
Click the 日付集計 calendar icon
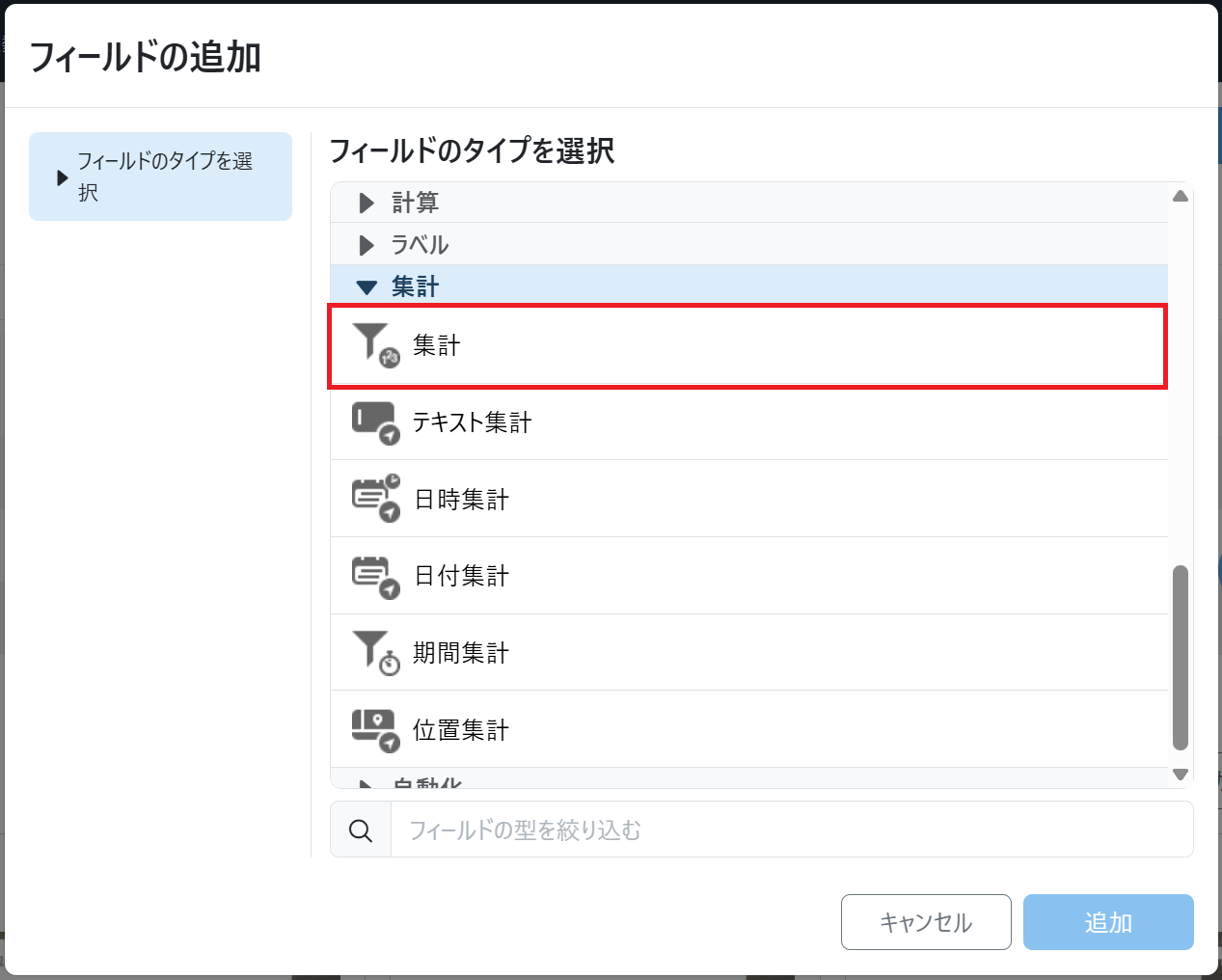(374, 576)
